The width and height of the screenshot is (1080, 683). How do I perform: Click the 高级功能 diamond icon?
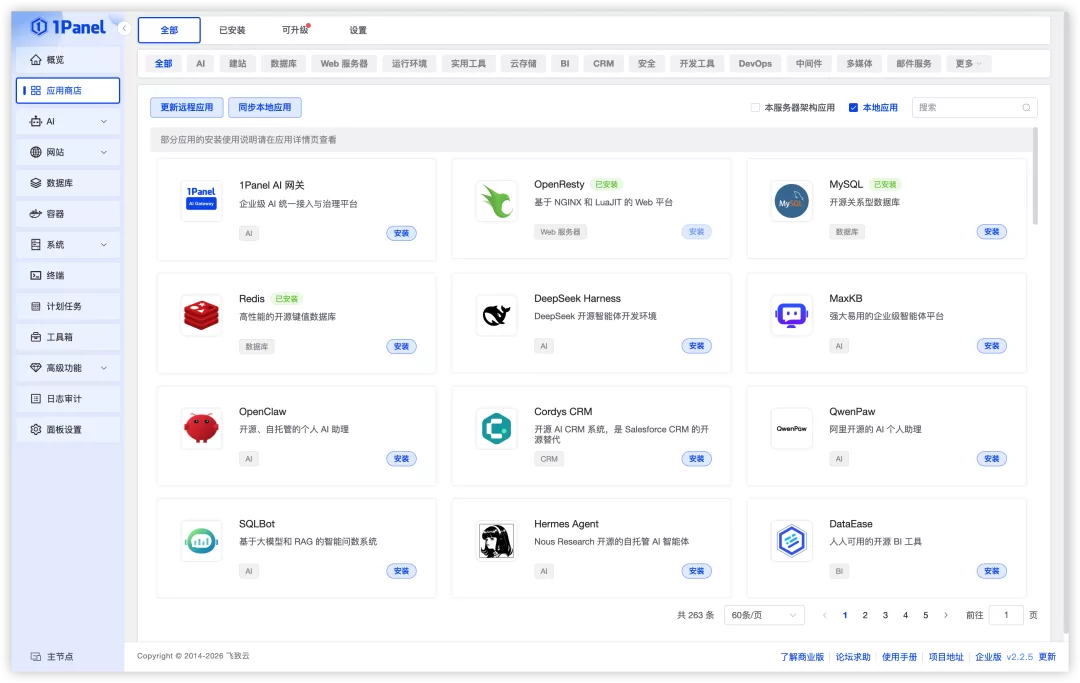(x=36, y=368)
